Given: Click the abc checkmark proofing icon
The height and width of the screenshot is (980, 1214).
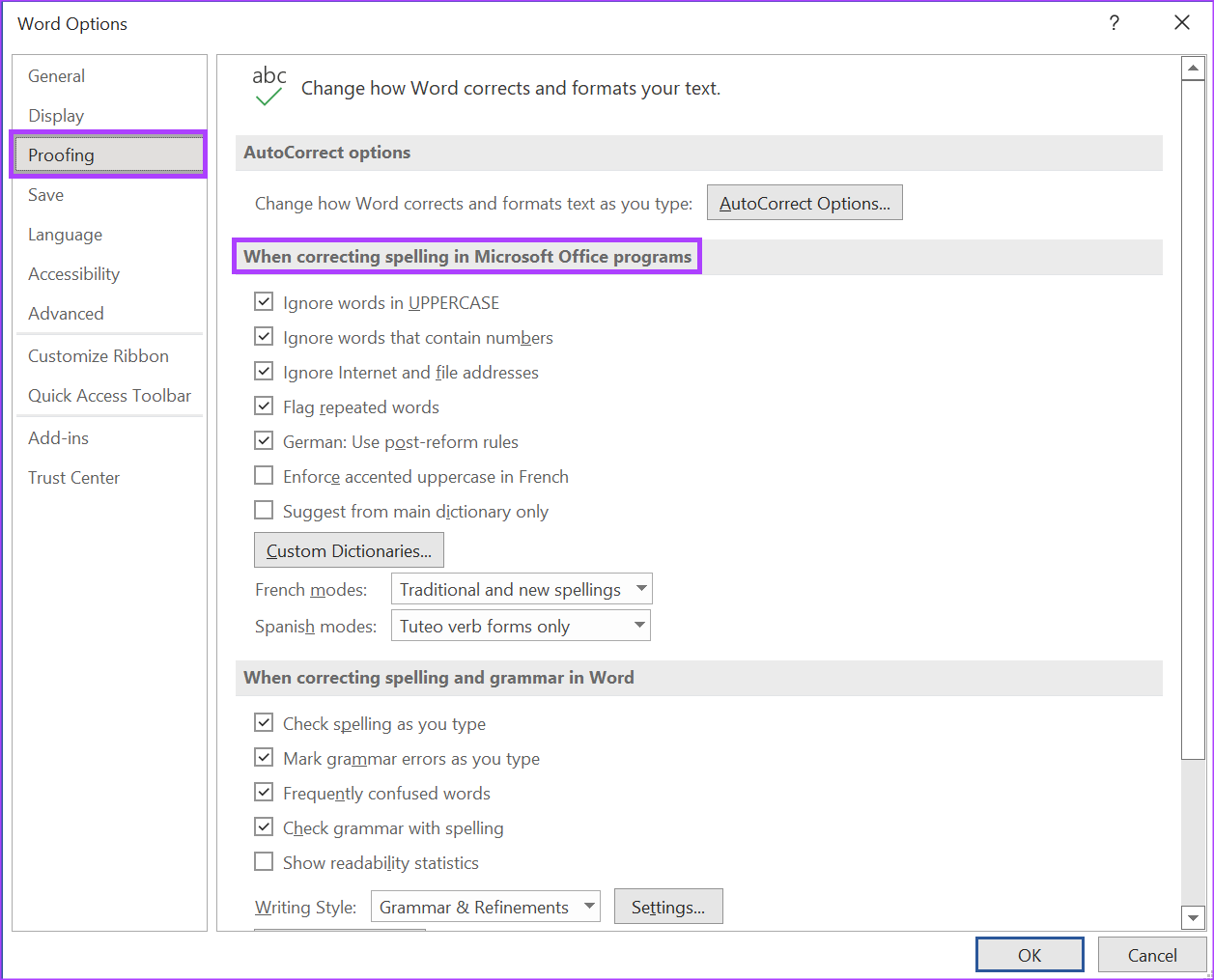Looking at the screenshot, I should (x=268, y=86).
